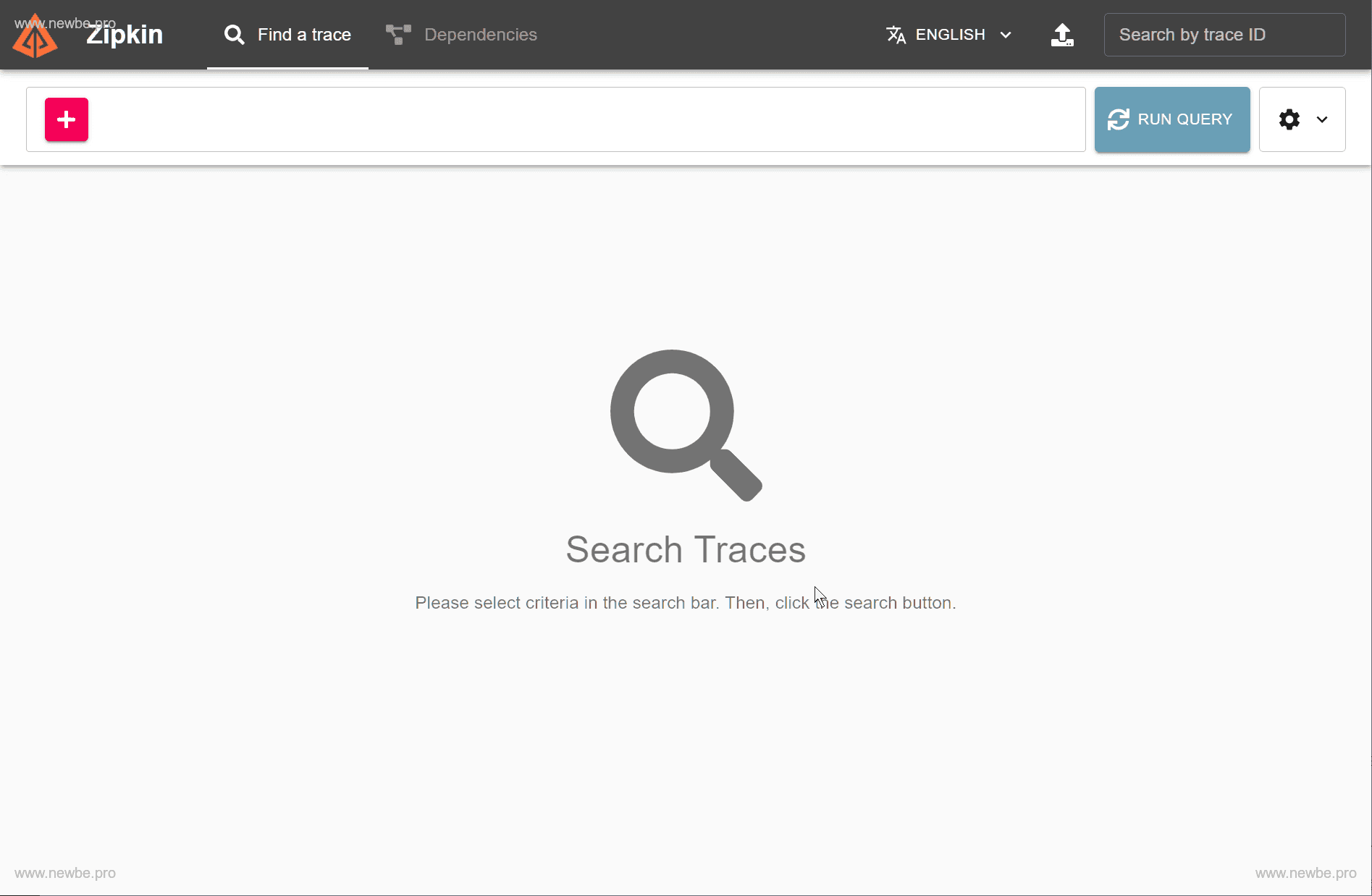
Task: Click the www.newbe.pro watermark text
Action: (x=64, y=873)
